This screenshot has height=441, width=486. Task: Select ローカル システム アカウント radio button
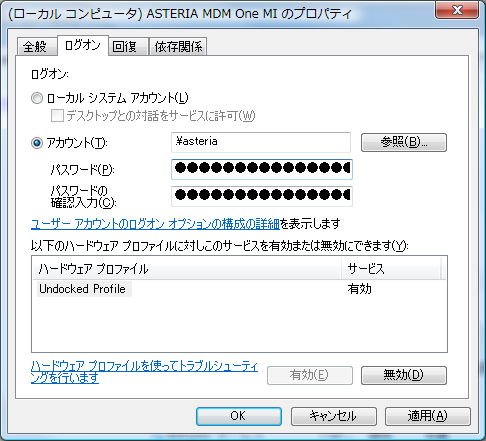[x=37, y=98]
